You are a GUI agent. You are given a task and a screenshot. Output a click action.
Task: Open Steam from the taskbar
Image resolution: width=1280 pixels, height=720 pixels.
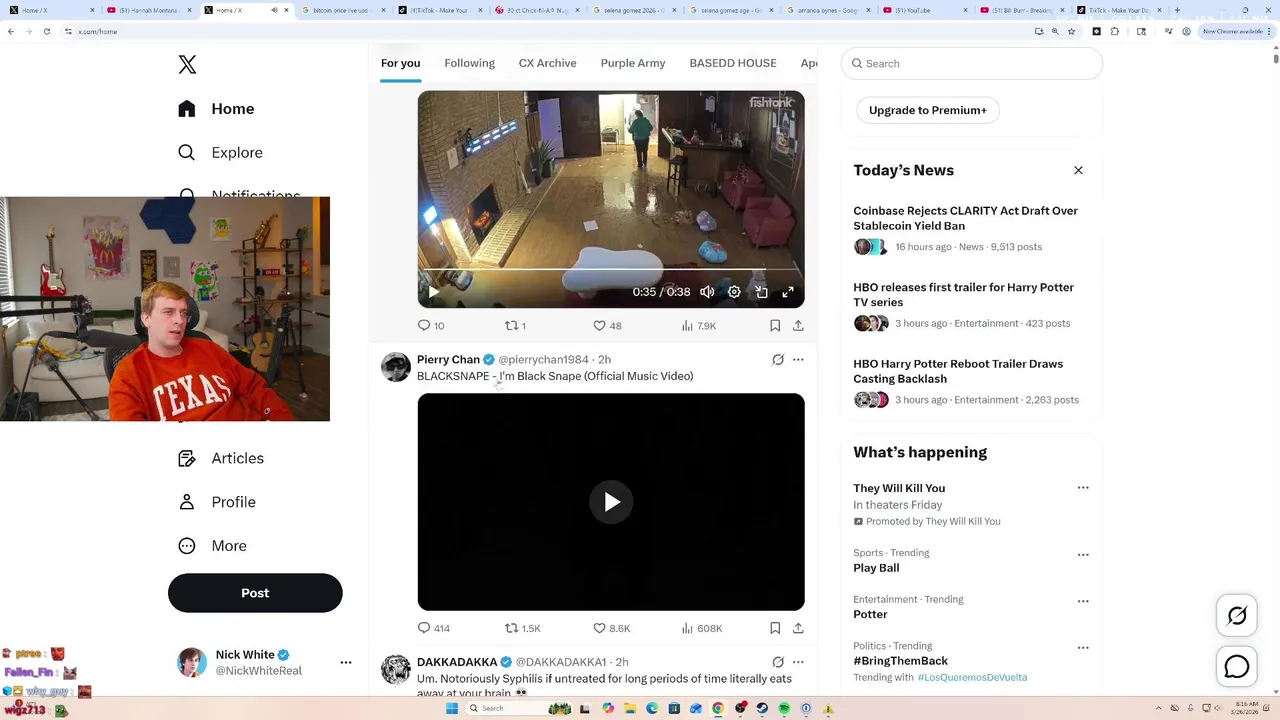point(762,708)
